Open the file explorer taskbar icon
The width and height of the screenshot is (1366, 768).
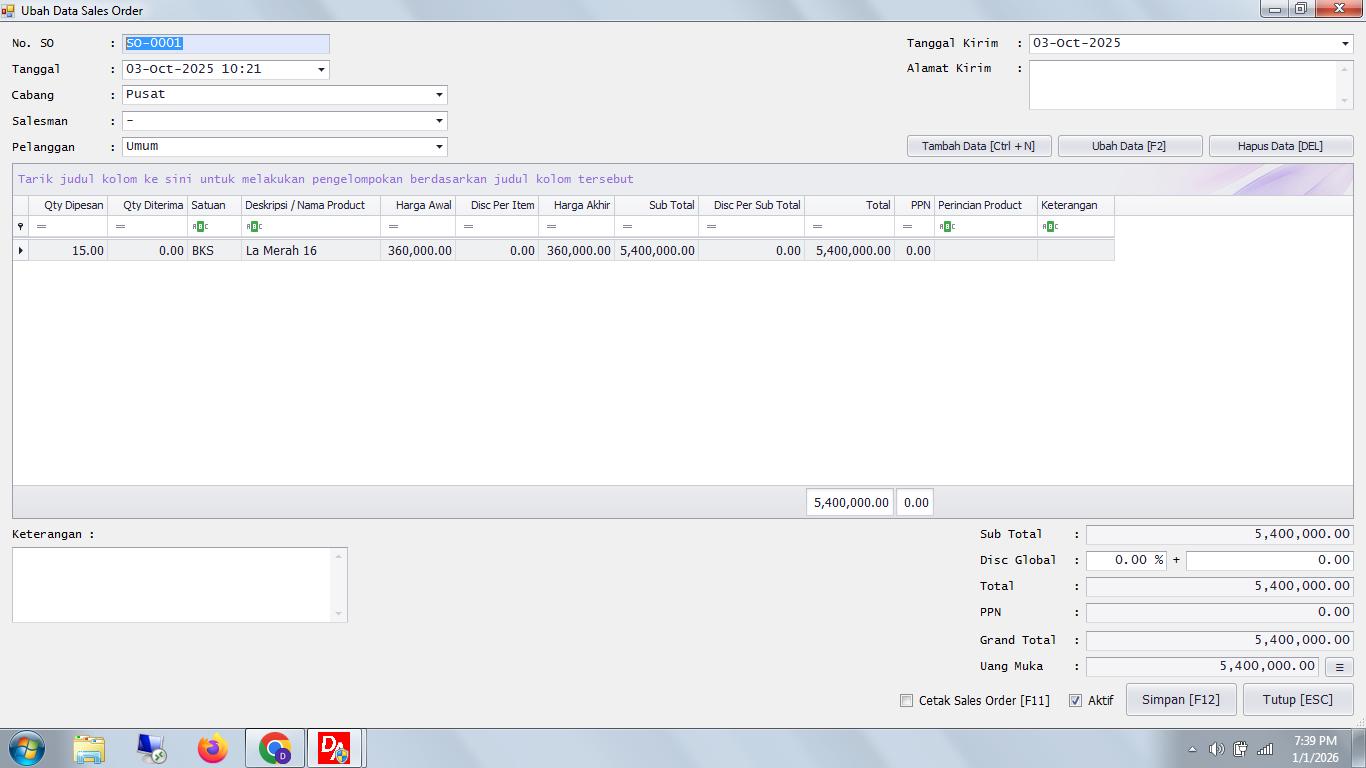click(x=89, y=748)
